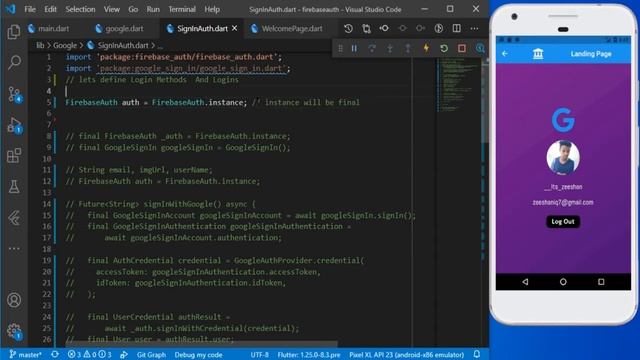
Task: Open the Edit menu
Action: tap(50, 9)
